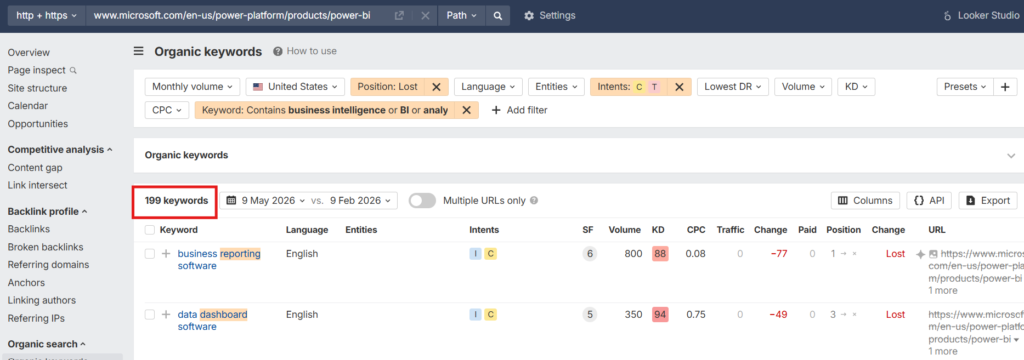
Task: Open http + https protocol dropdown
Action: [x=46, y=16]
